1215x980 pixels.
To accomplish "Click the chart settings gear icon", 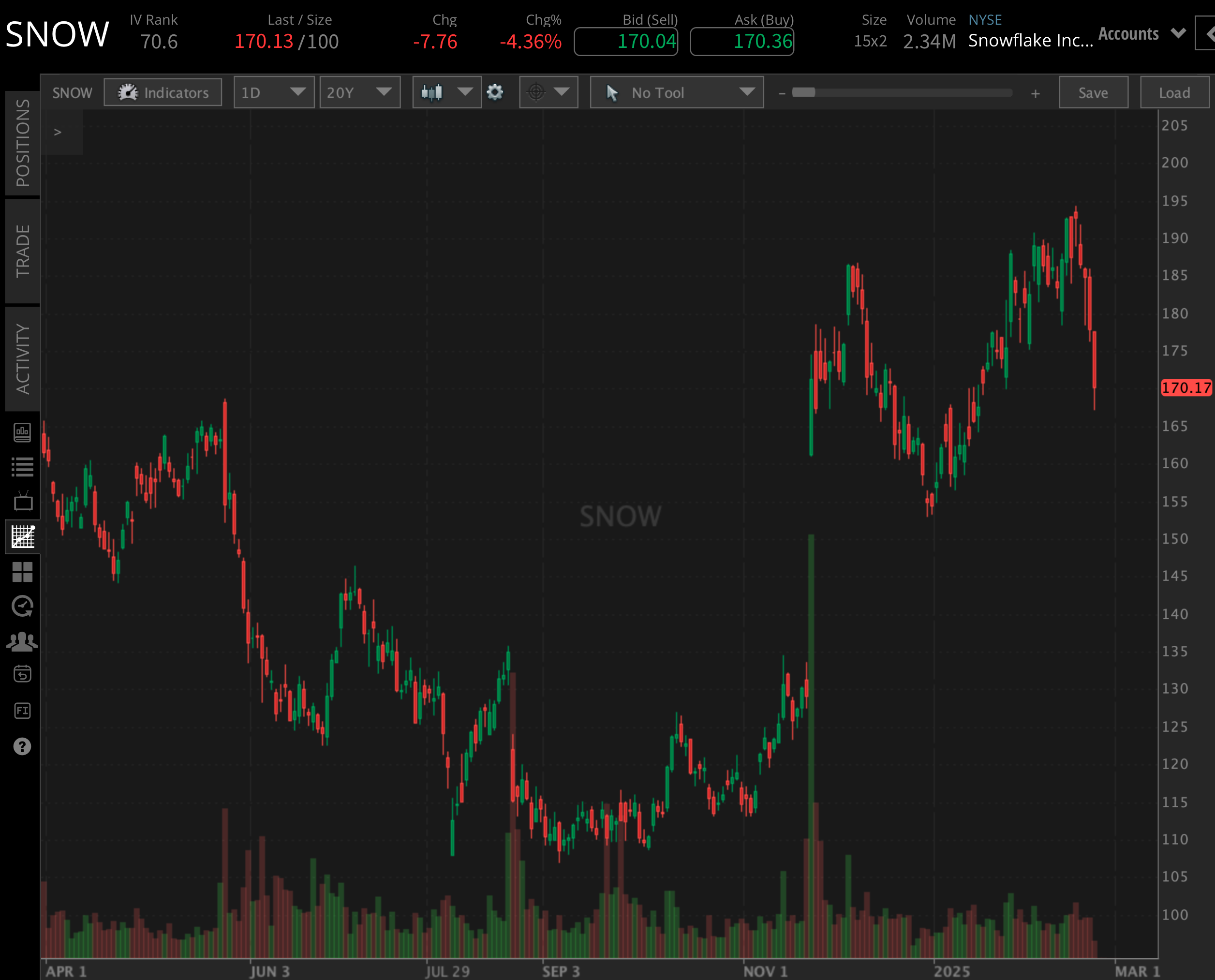I will click(495, 92).
